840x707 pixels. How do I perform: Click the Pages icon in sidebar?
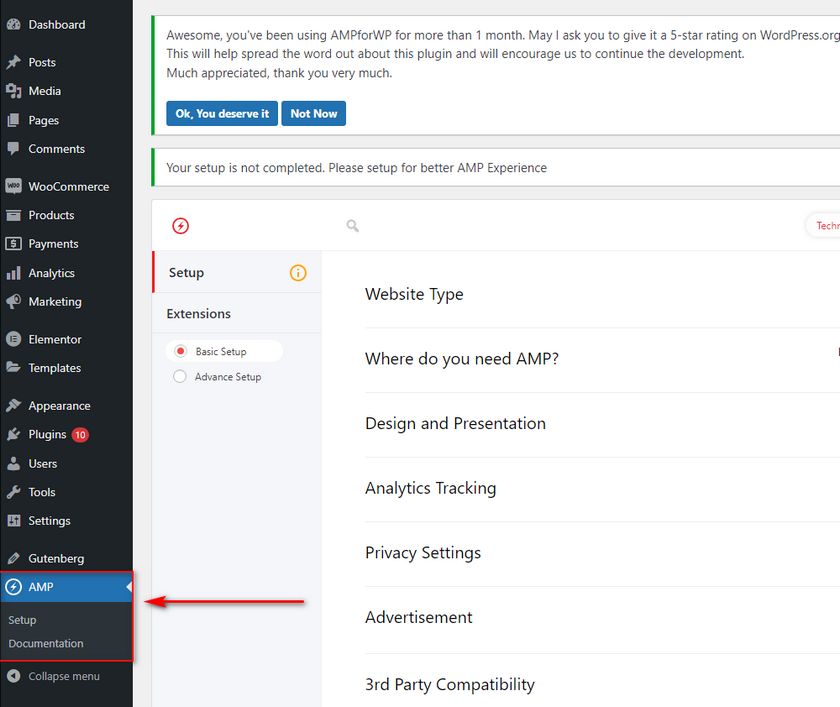tap(13, 120)
